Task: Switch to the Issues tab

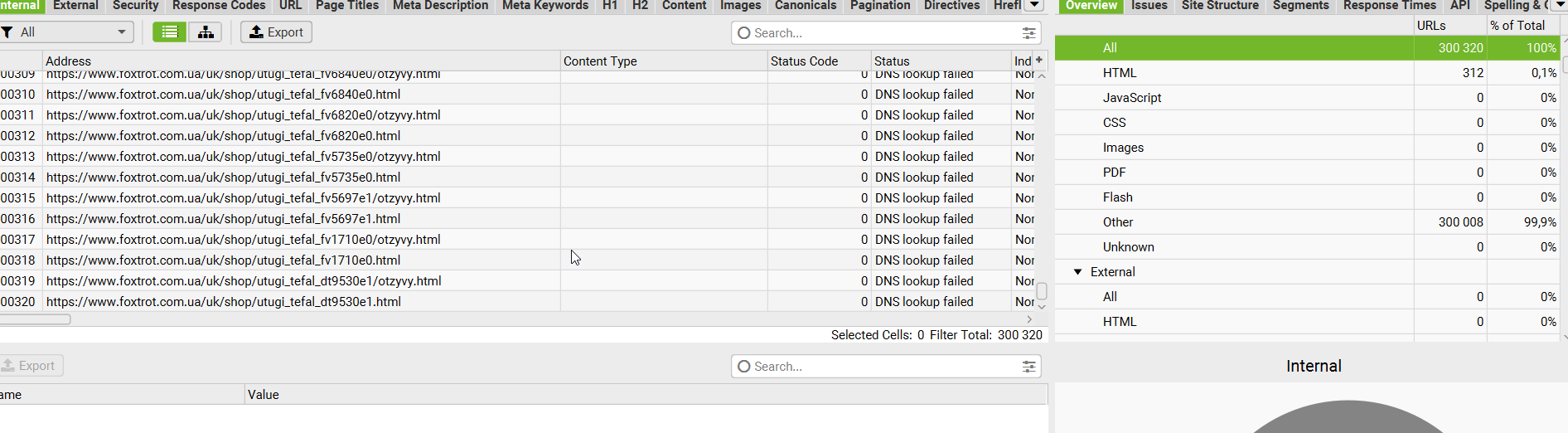Action: coord(1149,6)
